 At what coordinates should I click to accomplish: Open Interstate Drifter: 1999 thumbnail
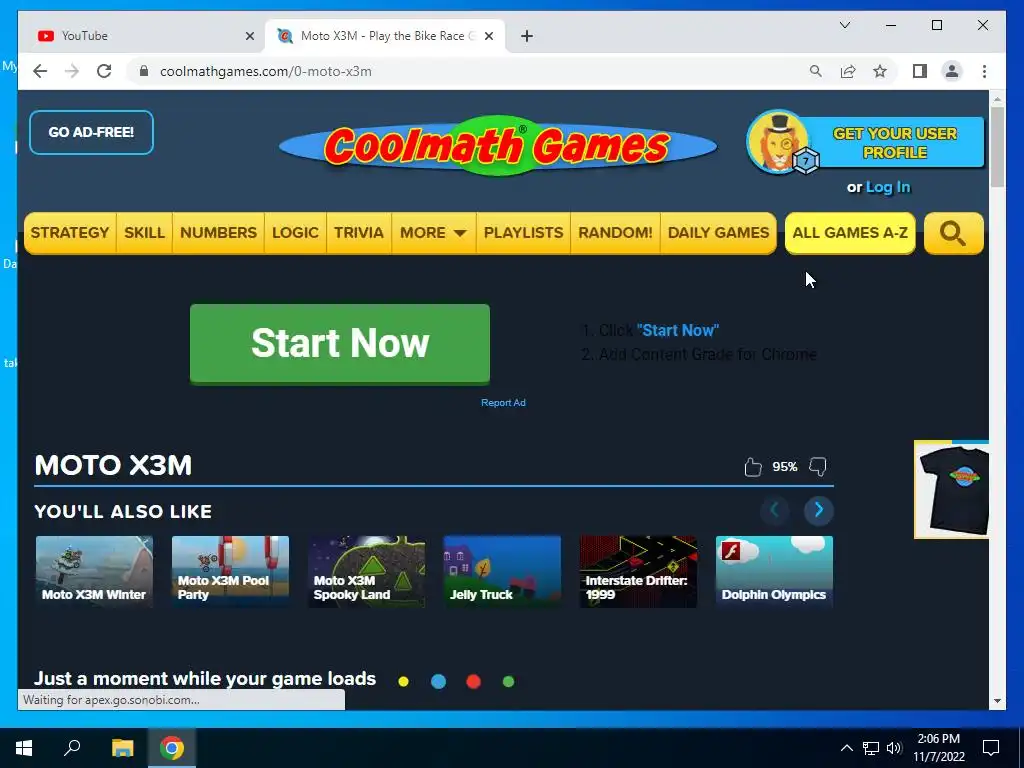(638, 571)
